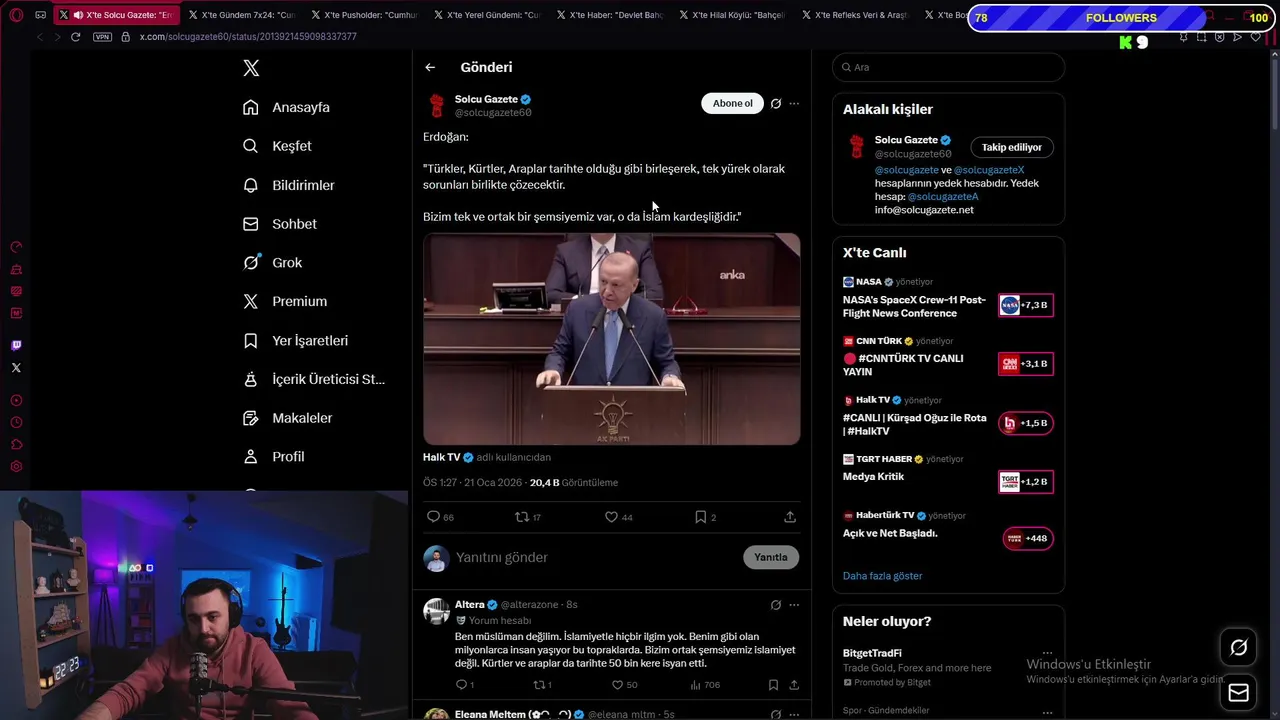This screenshot has width=1280, height=720.
Task: Click the X logo above the sidebar
Action: 251,68
